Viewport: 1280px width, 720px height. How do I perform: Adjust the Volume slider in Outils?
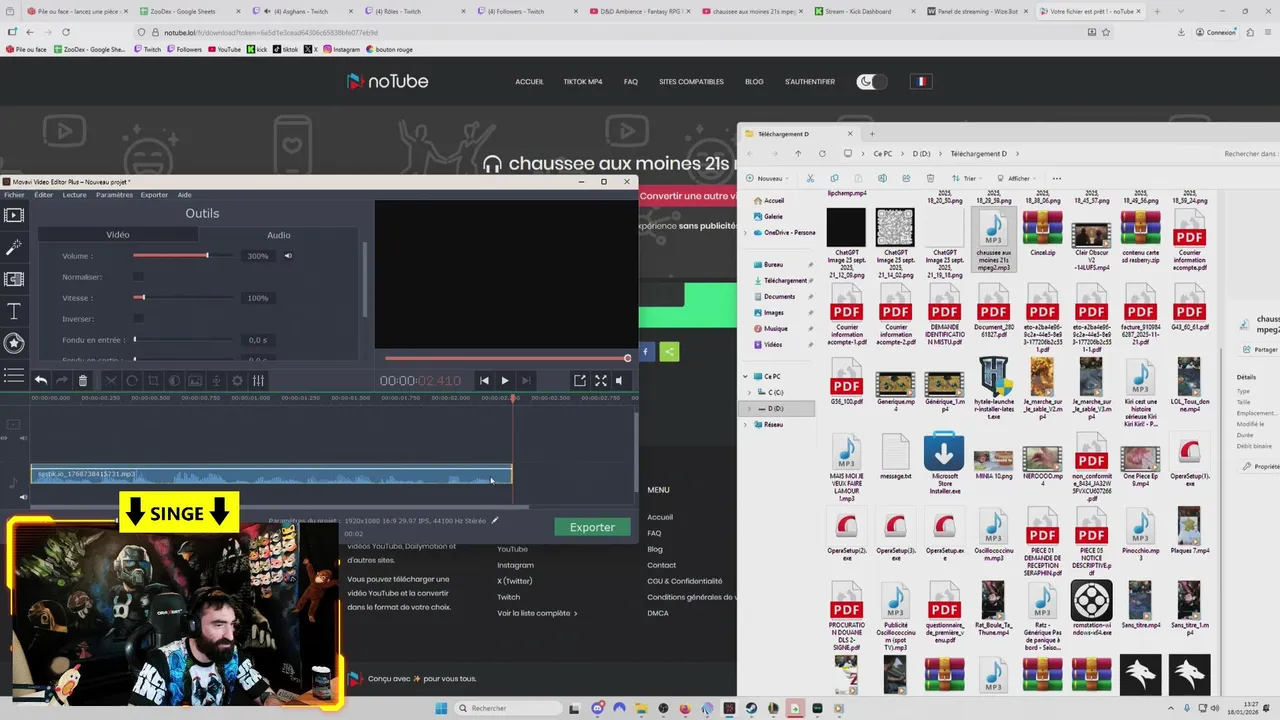tap(184, 256)
